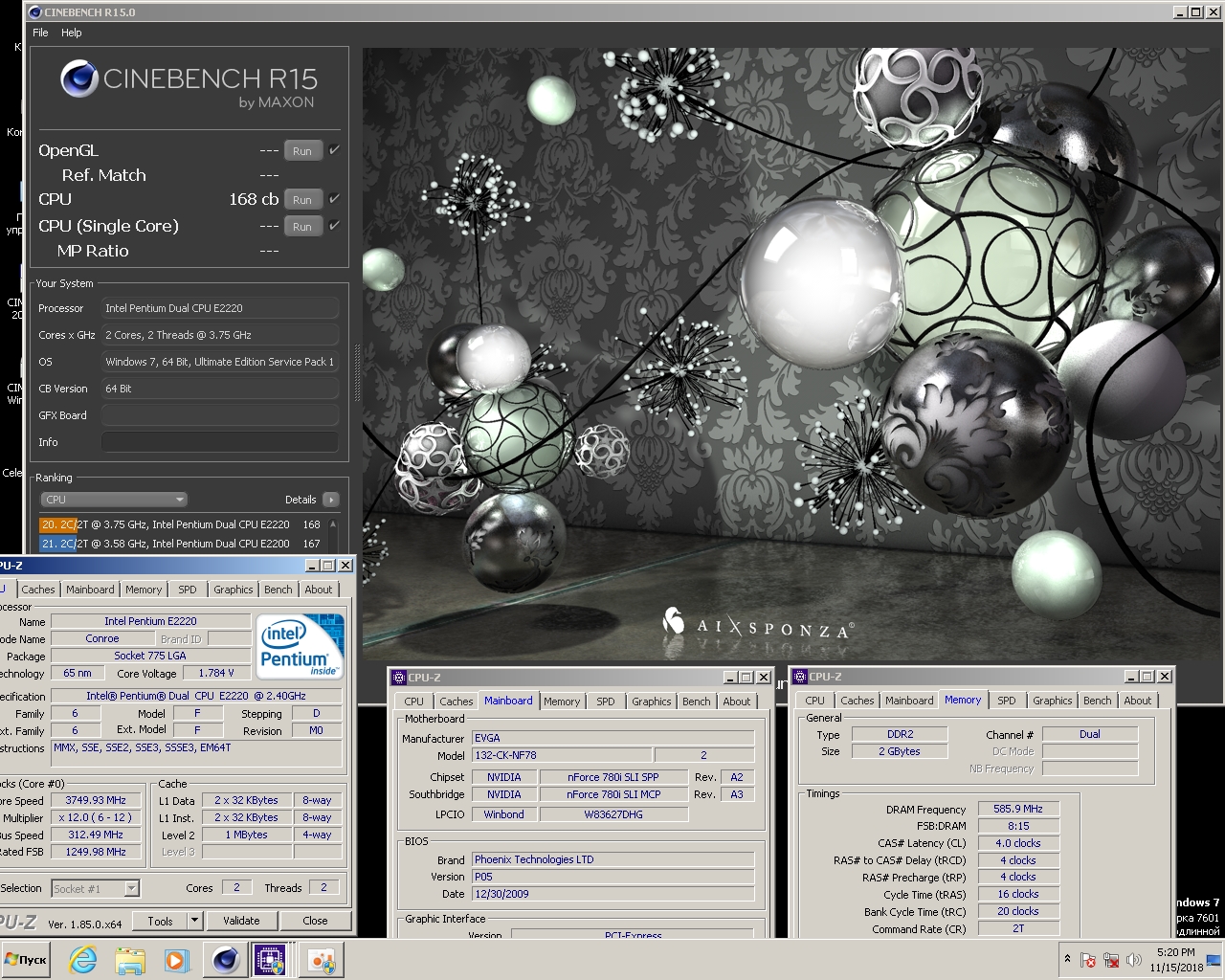Run the CPU benchmark

pyautogui.click(x=302, y=200)
